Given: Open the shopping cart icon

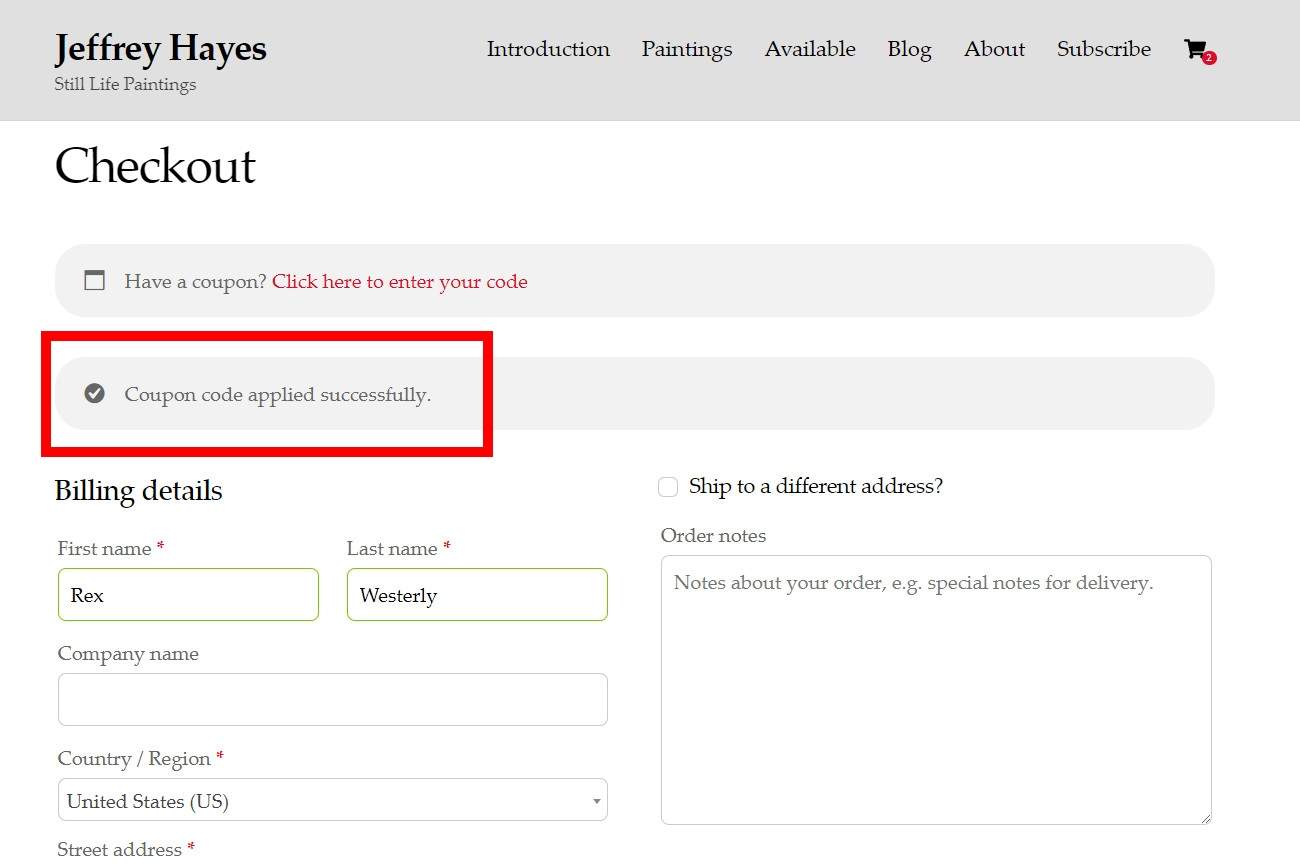Looking at the screenshot, I should pos(1194,49).
